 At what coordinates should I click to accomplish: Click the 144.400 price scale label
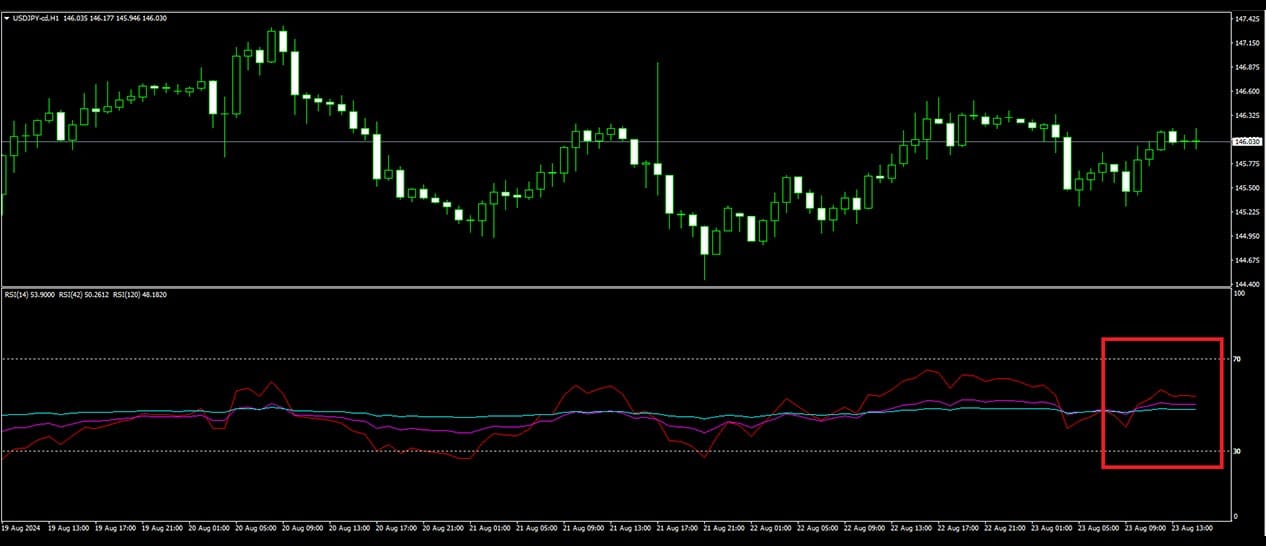(x=1246, y=284)
